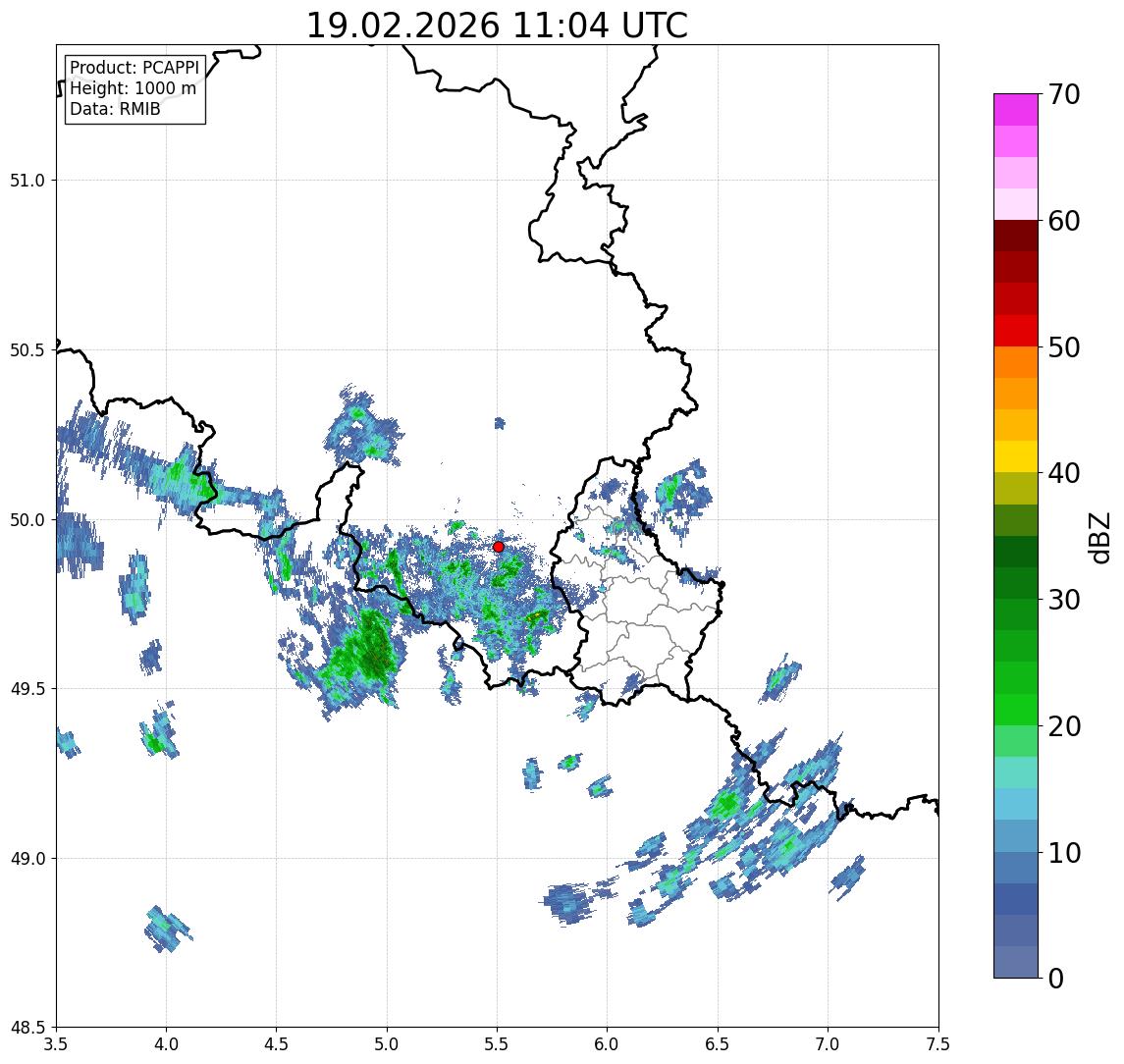Select the 'Product: PCAPPI' text line
Image resolution: width=1124 pixels, height=1064 pixels.
[134, 68]
